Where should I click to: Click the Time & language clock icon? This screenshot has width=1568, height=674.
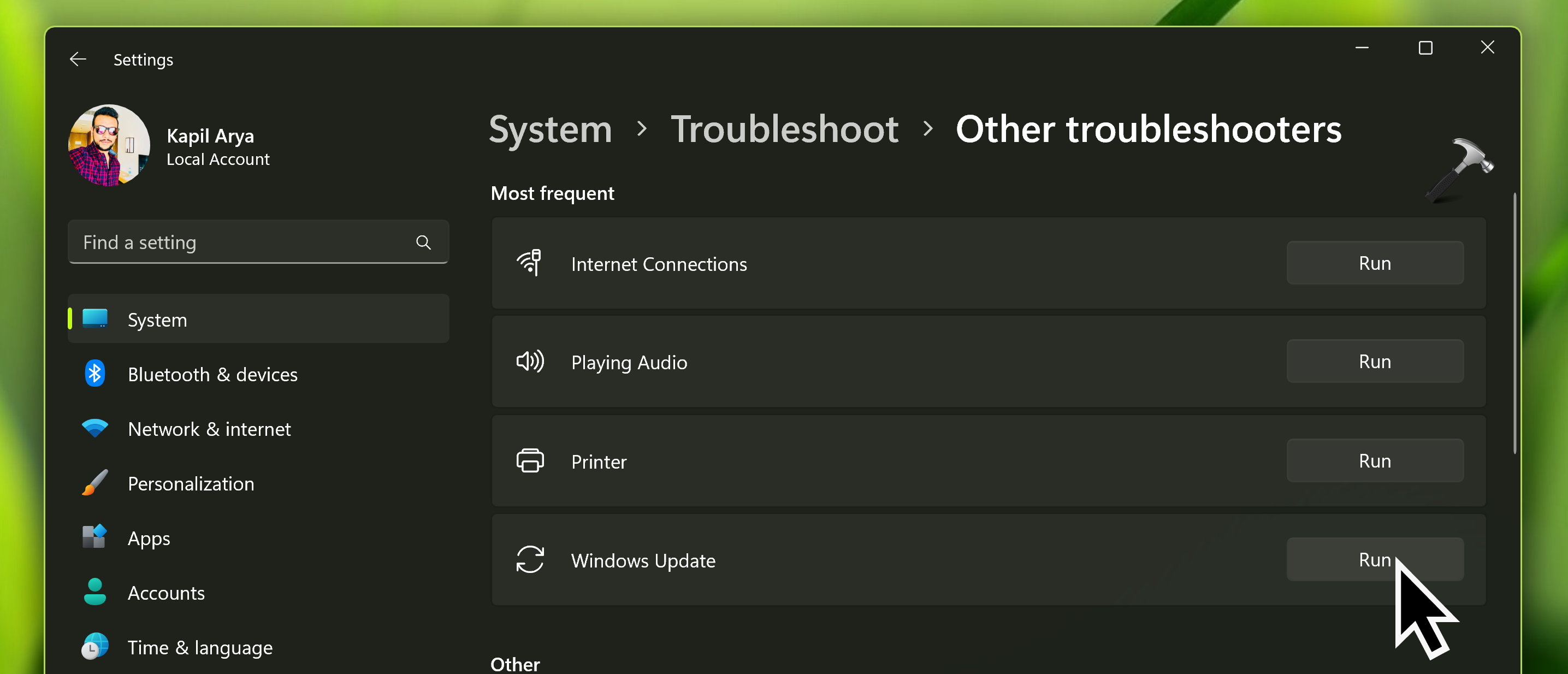[94, 647]
